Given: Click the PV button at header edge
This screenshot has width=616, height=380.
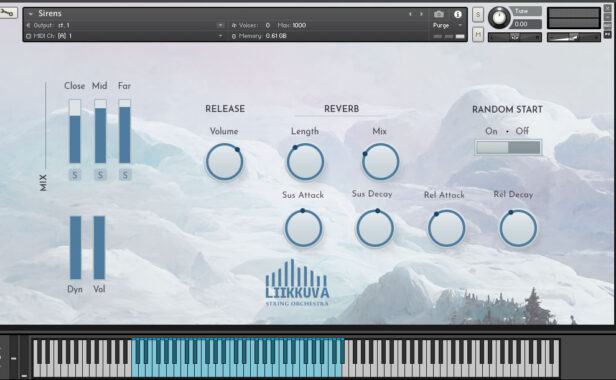Looking at the screenshot, I should click(608, 35).
